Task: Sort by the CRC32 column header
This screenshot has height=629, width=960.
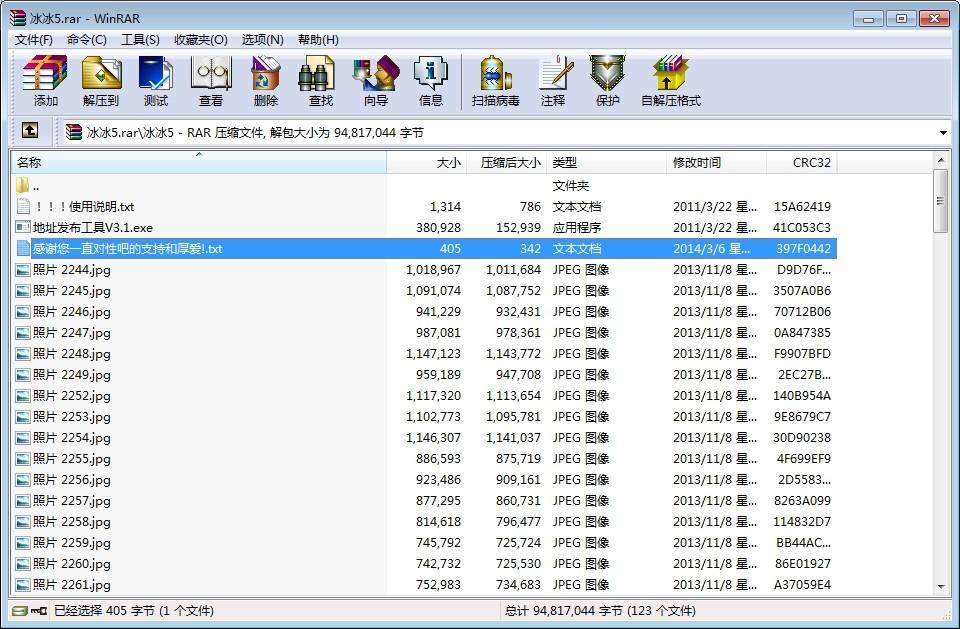Action: click(x=801, y=162)
